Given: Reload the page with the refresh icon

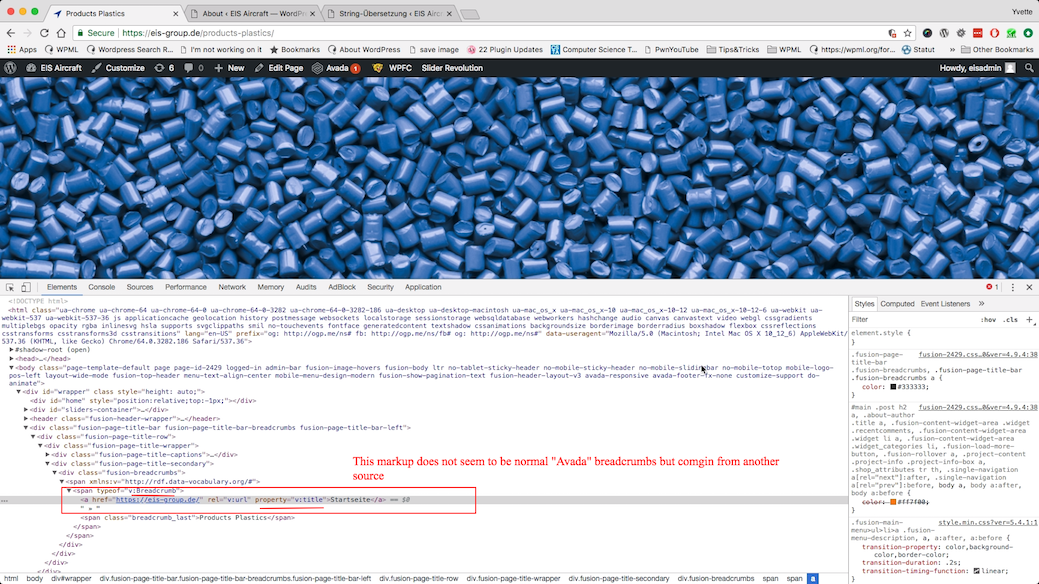Looking at the screenshot, I should tap(44, 32).
